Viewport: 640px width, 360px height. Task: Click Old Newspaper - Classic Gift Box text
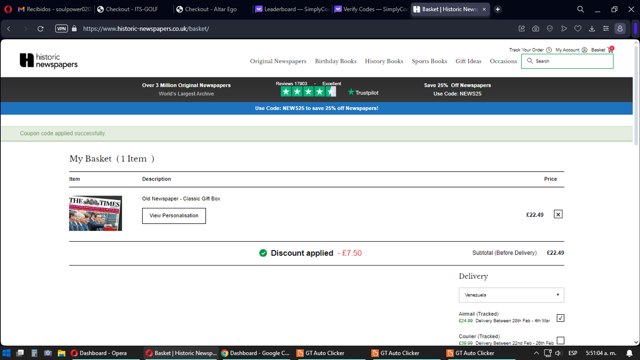click(x=181, y=199)
